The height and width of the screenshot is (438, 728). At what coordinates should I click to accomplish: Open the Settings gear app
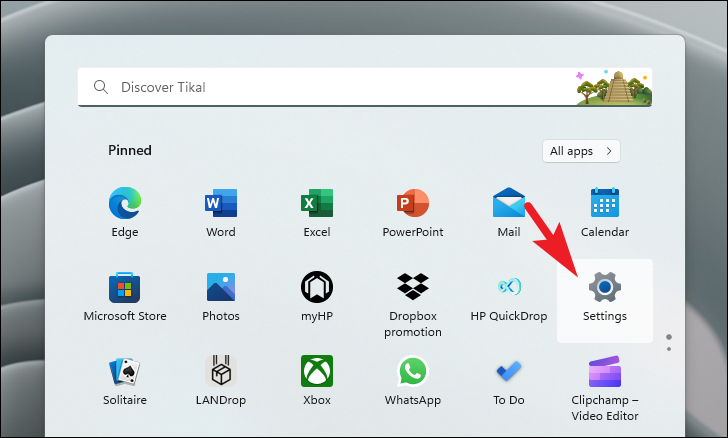(x=604, y=287)
